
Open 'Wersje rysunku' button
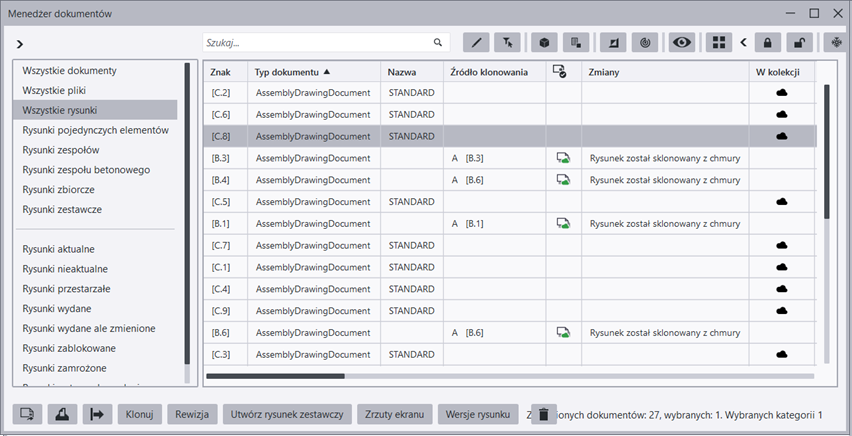click(478, 414)
